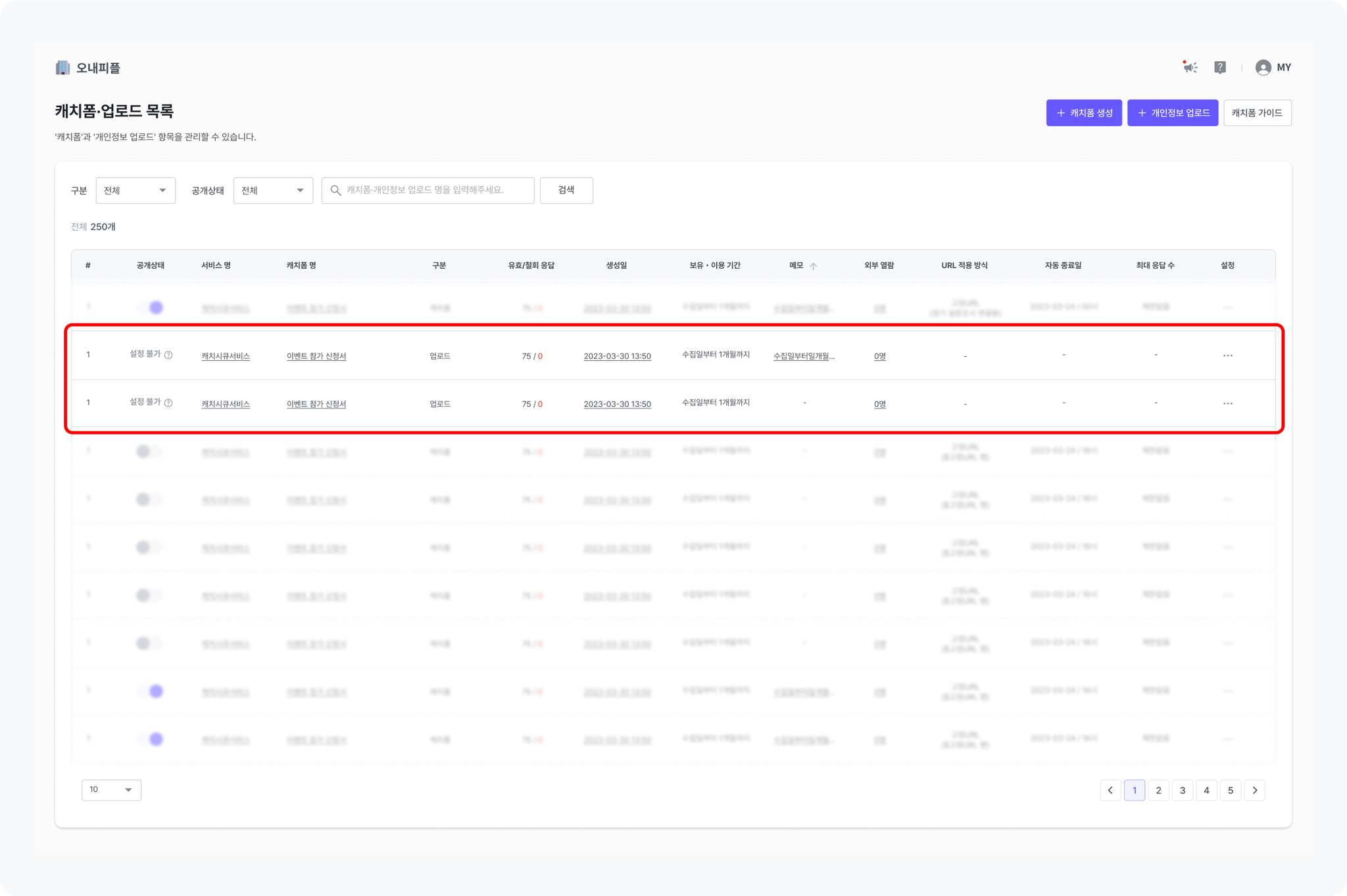
Task: Go to page 2
Action: click(1158, 790)
